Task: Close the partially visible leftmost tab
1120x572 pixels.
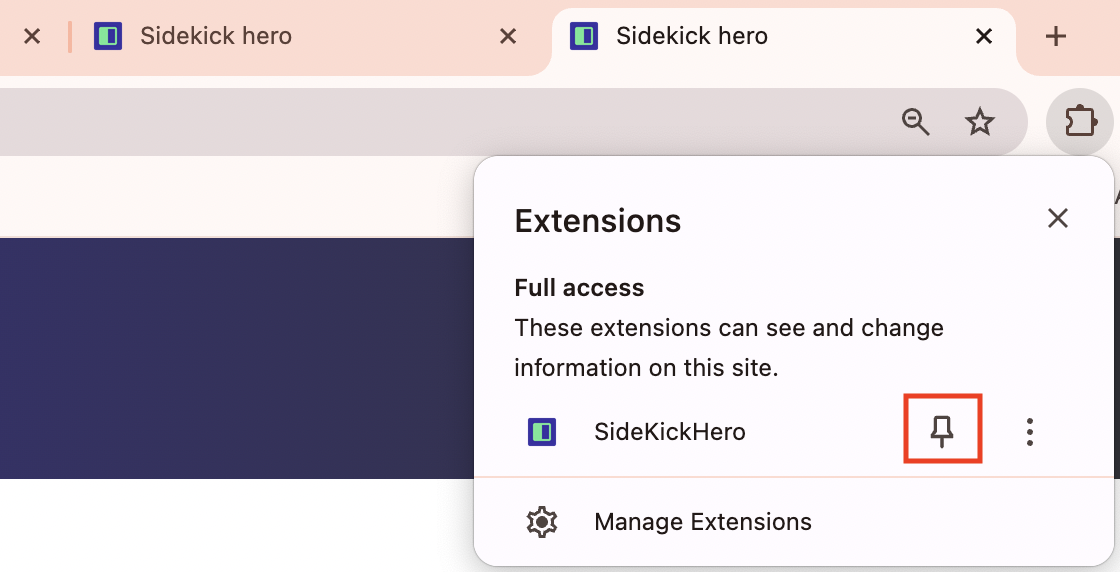Action: coord(32,37)
